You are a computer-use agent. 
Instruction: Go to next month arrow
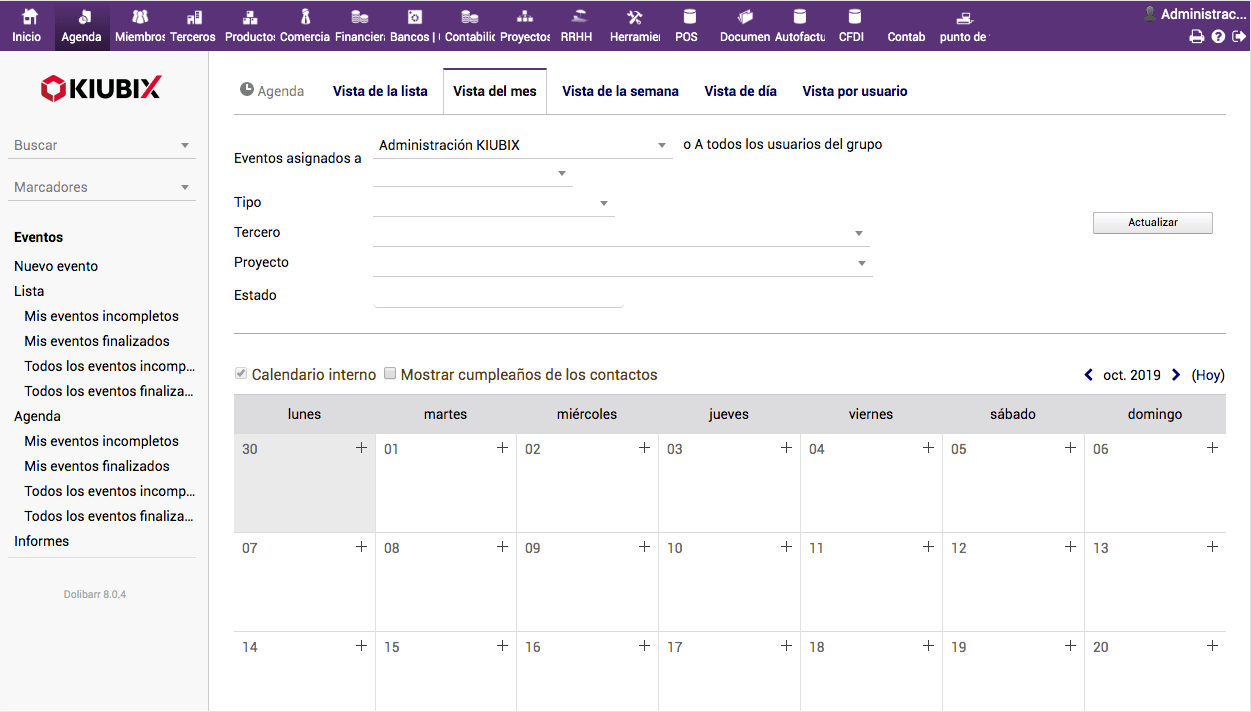[1176, 375]
